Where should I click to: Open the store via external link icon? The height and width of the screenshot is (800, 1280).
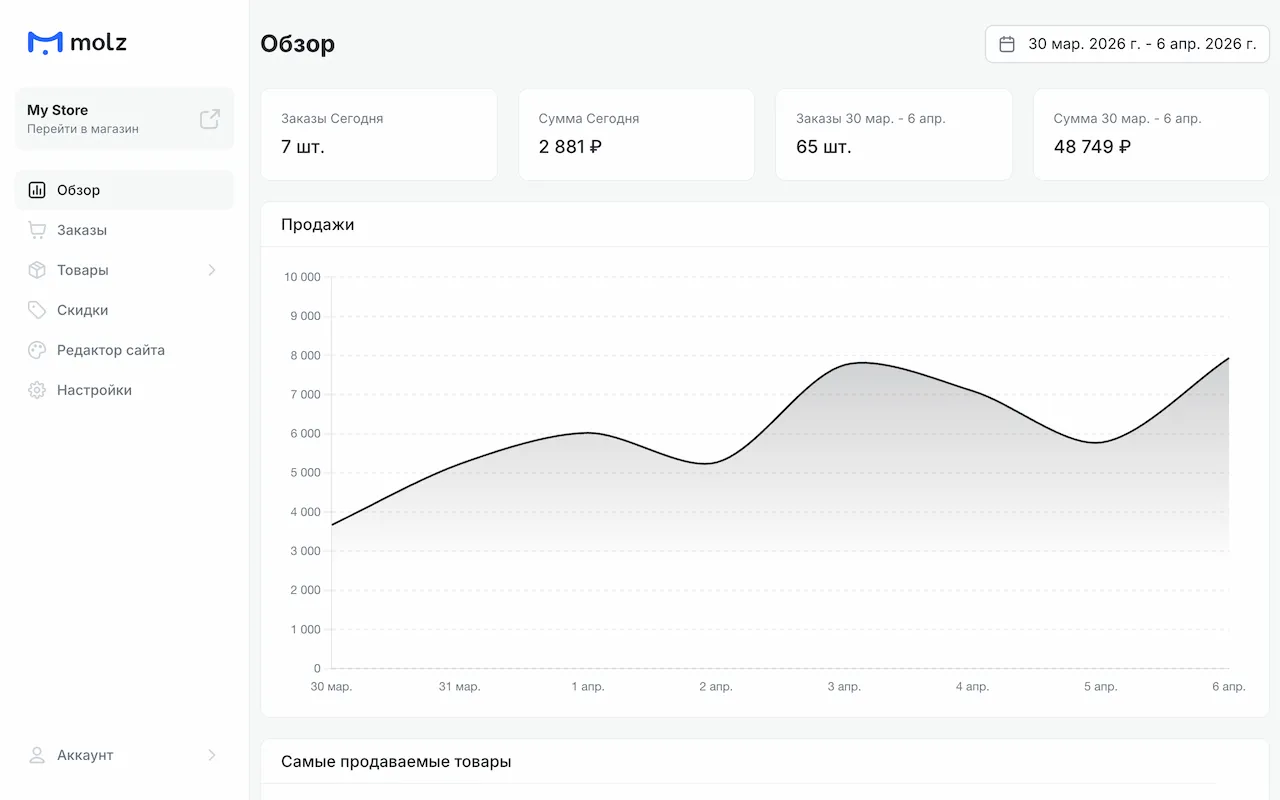point(209,119)
